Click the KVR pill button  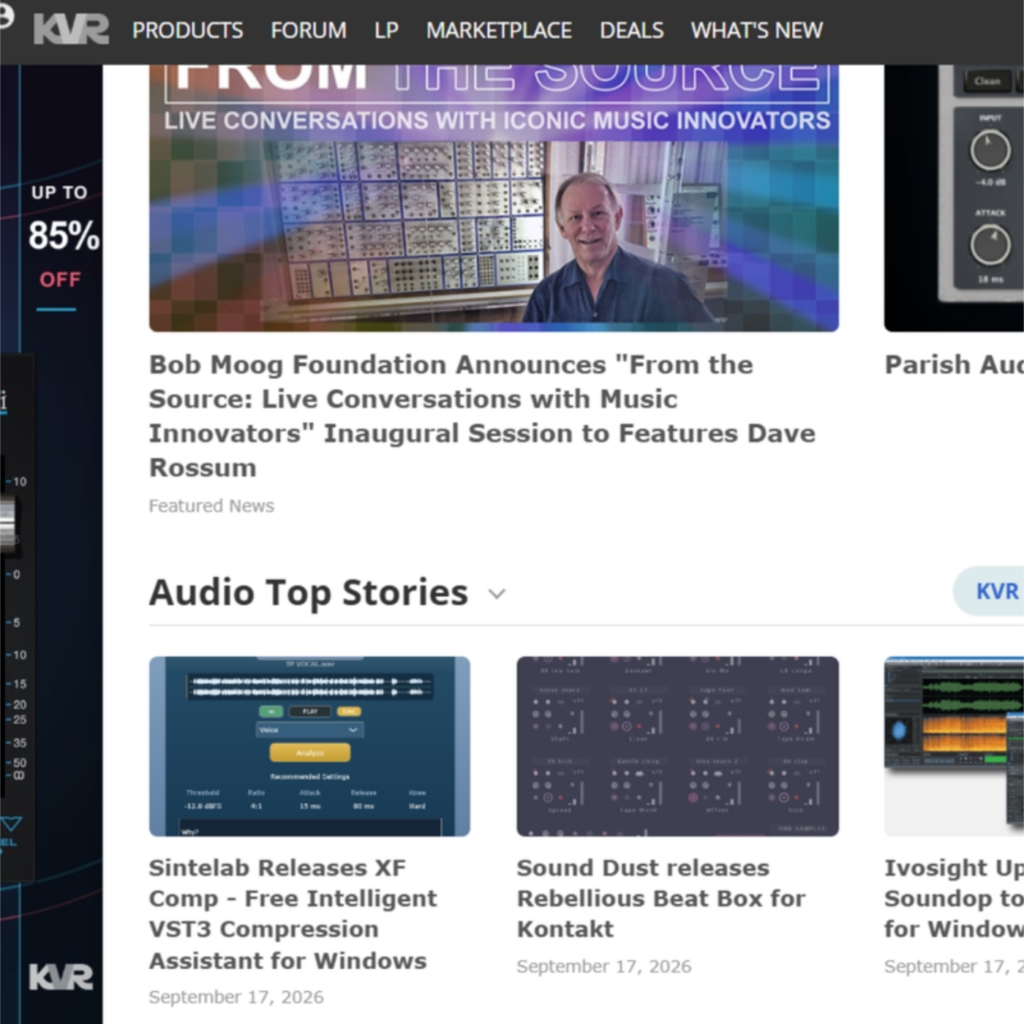tap(989, 591)
